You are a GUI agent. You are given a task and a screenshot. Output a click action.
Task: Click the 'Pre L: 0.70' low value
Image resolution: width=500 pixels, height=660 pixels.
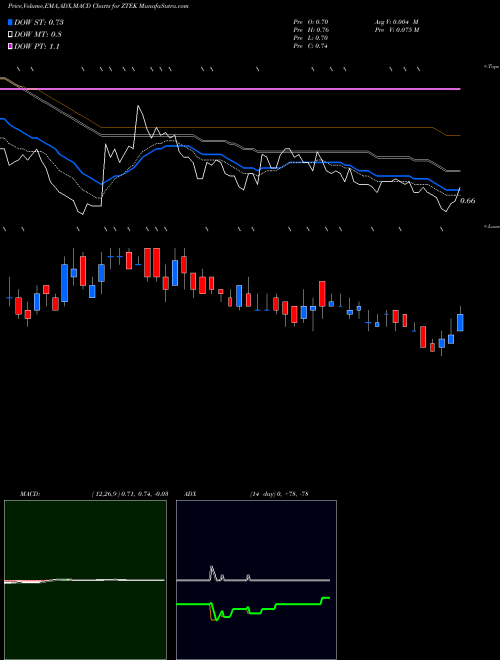coord(311,38)
